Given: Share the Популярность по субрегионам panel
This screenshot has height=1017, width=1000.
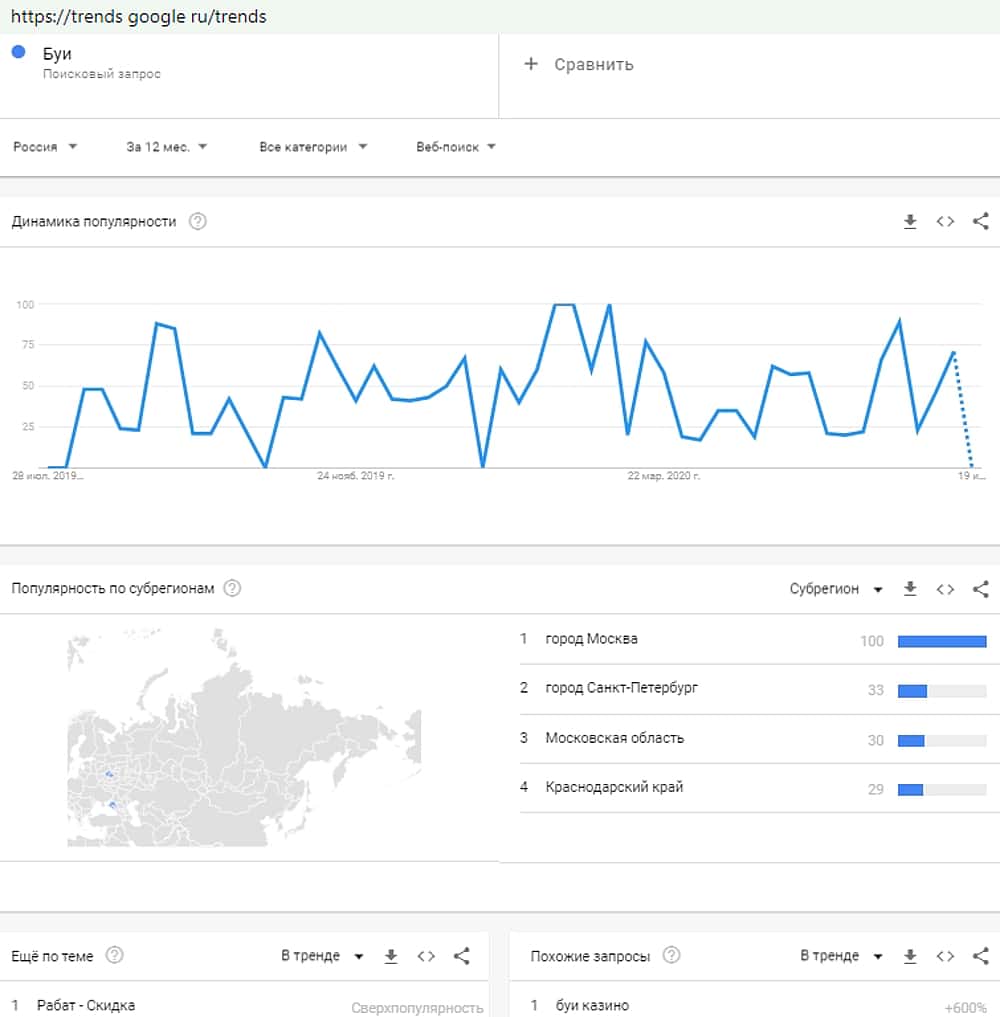Looking at the screenshot, I should [x=980, y=589].
